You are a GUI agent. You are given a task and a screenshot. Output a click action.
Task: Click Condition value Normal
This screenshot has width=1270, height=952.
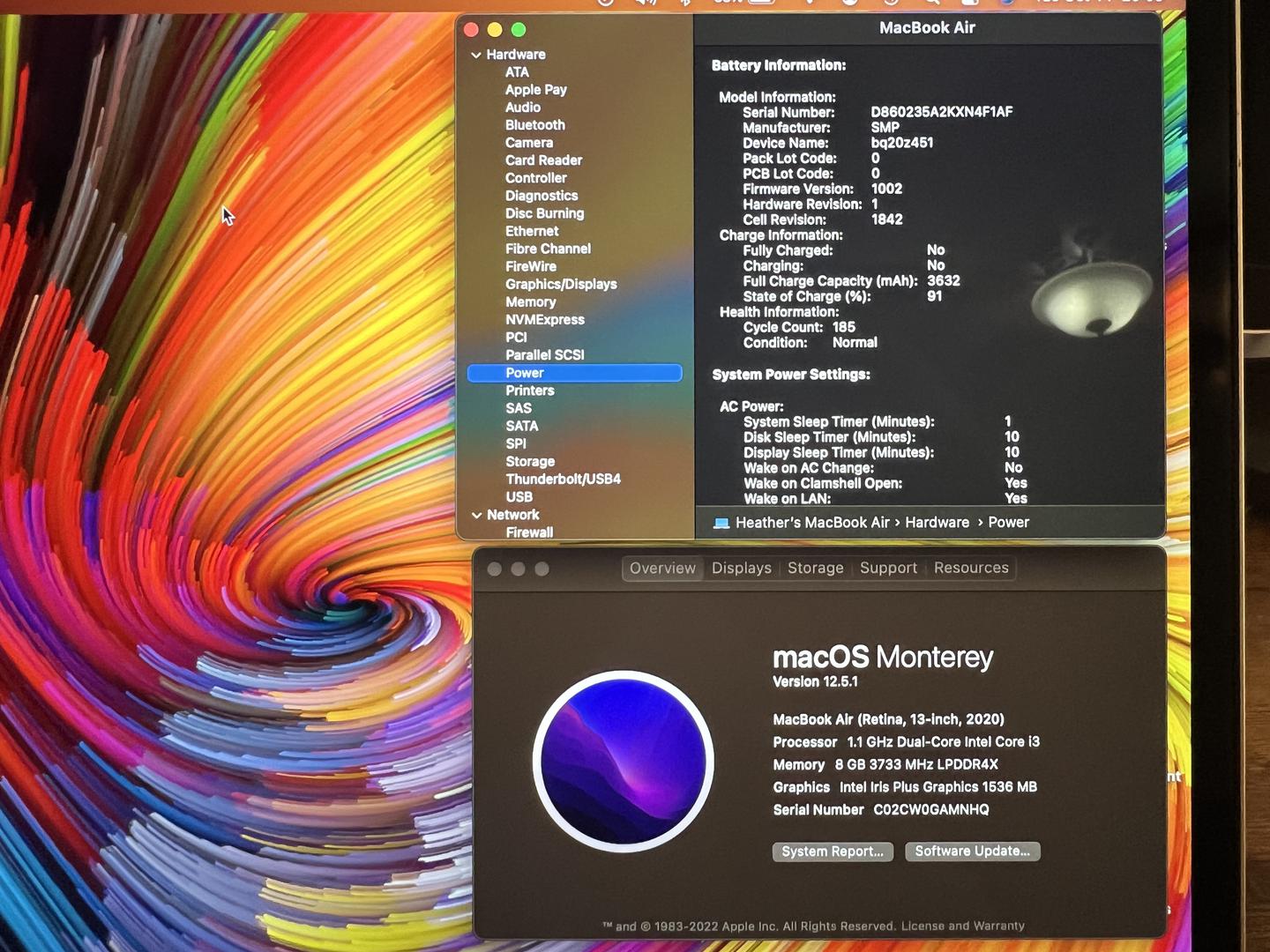[x=855, y=343]
